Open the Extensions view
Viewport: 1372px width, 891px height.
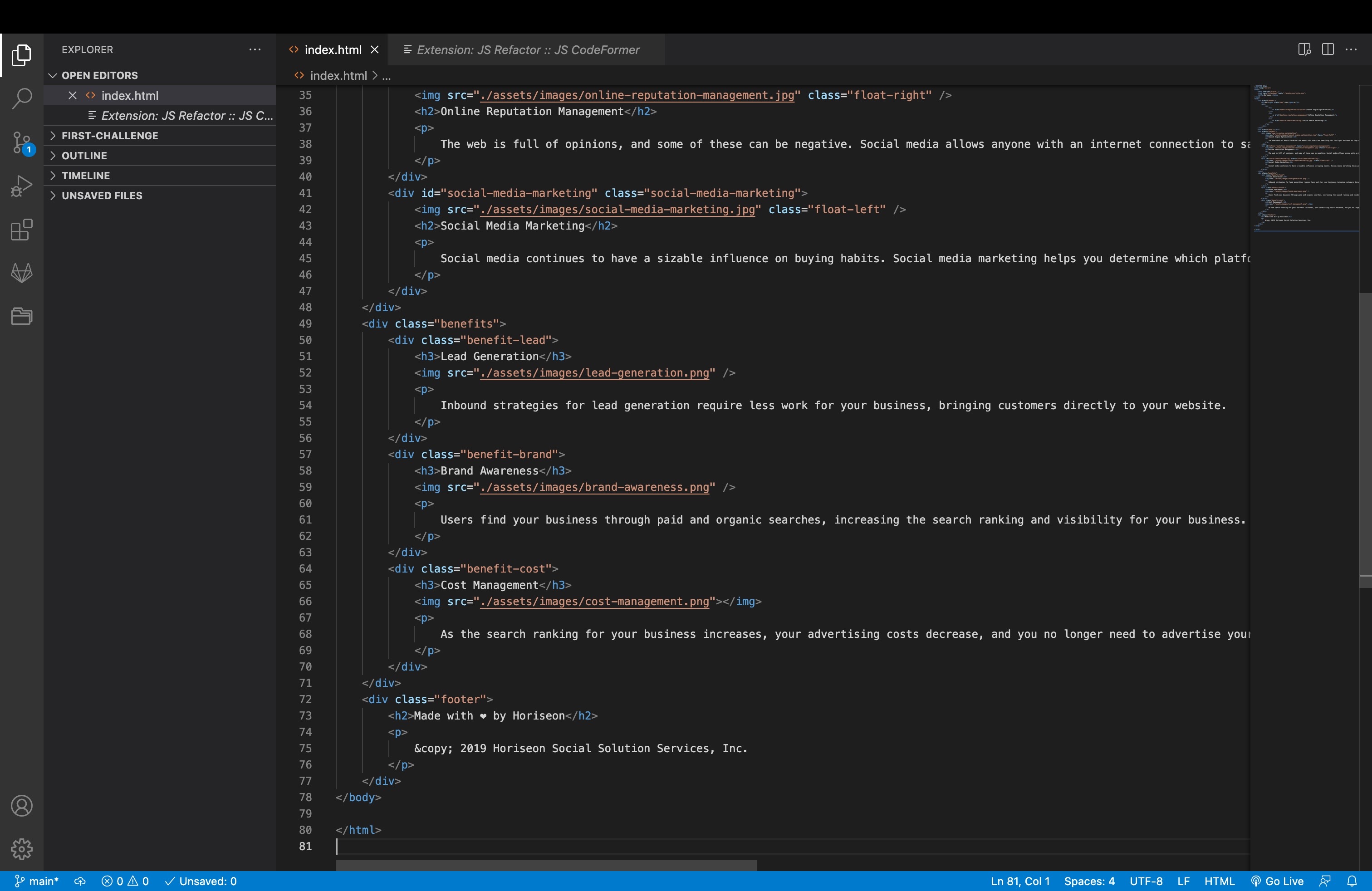tap(21, 230)
